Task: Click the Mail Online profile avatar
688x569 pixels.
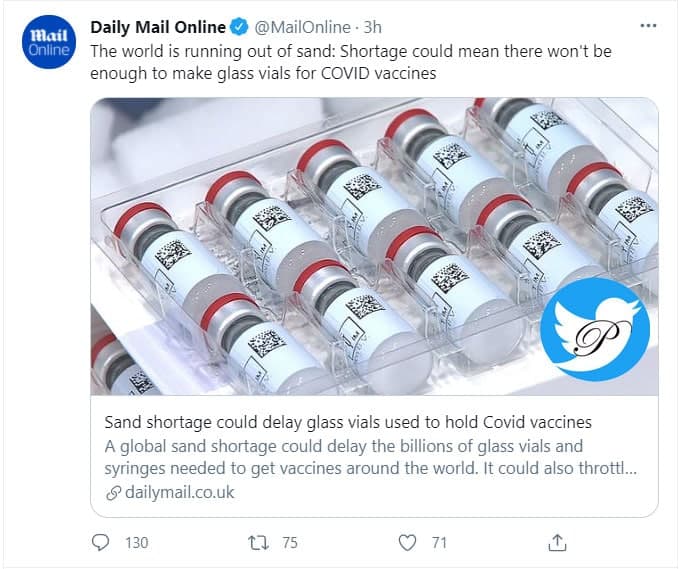Action: tap(47, 43)
